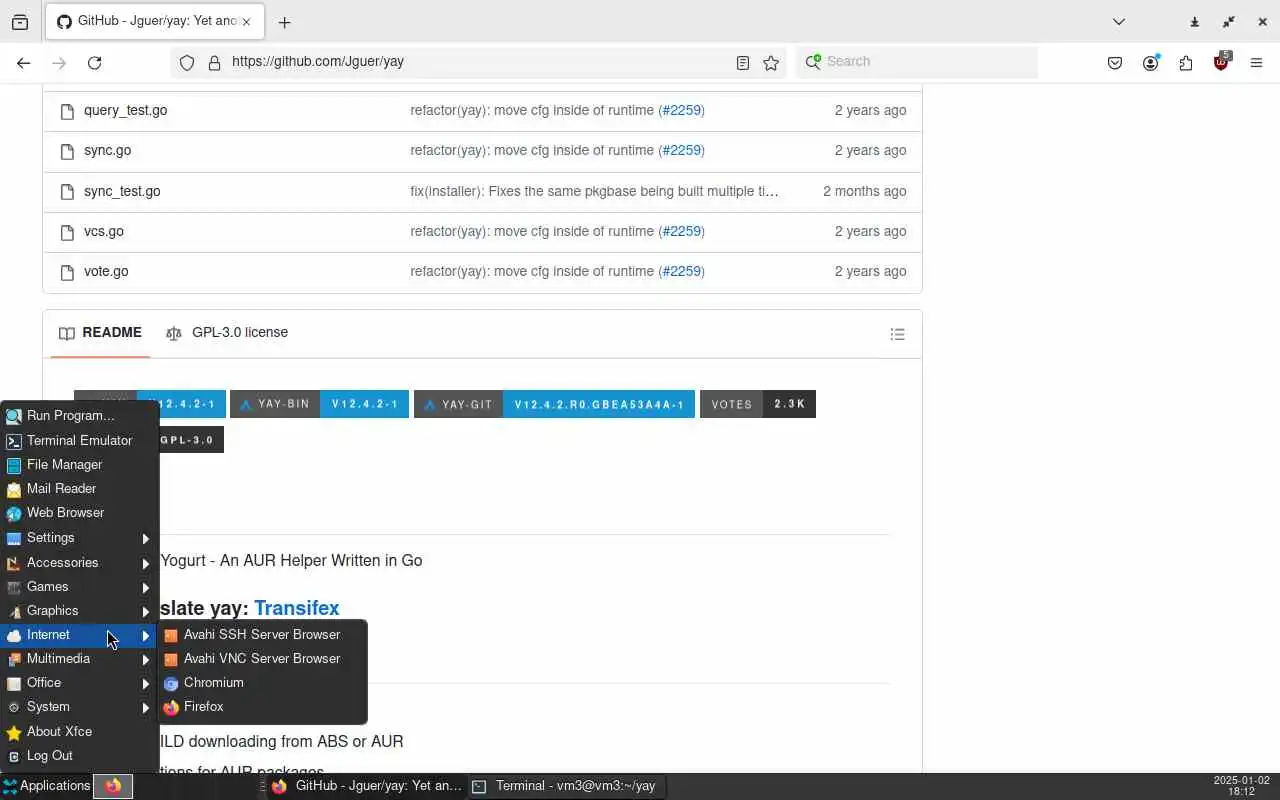
Task: Close the GitHub Jguer/yay tab
Action: [x=246, y=22]
